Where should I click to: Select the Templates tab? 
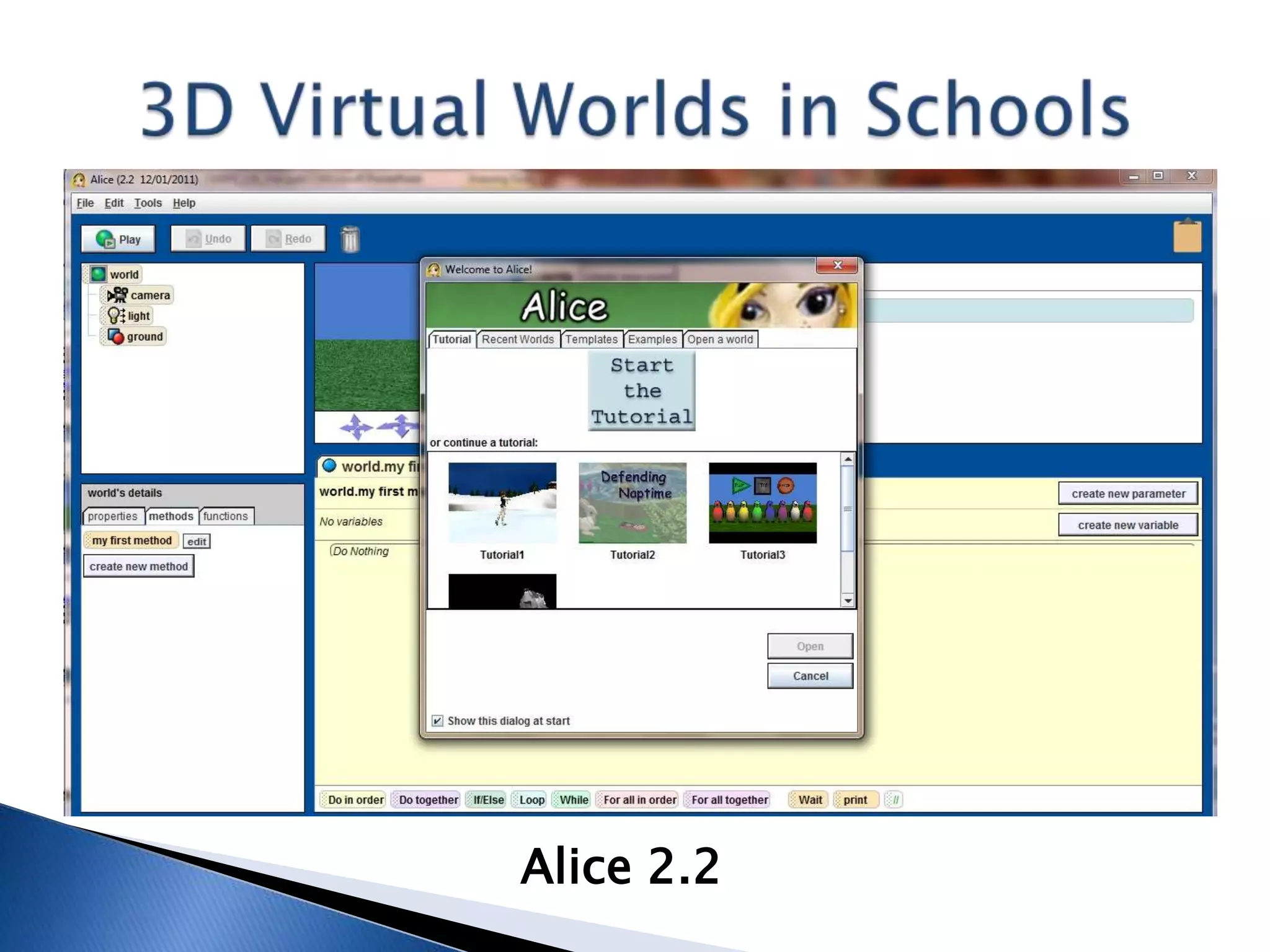592,340
